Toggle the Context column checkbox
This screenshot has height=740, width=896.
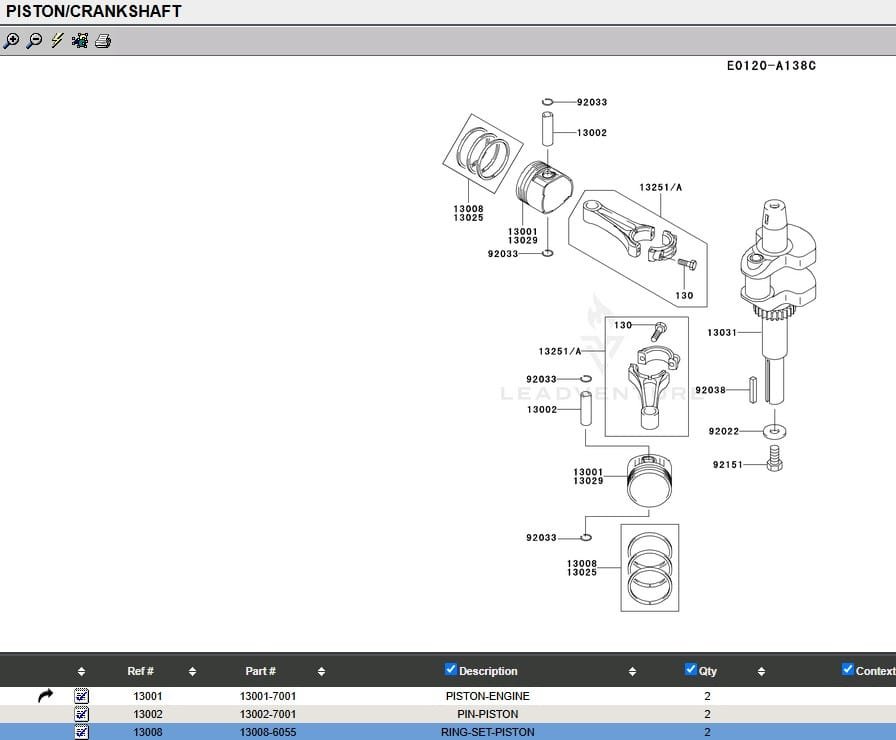point(848,670)
